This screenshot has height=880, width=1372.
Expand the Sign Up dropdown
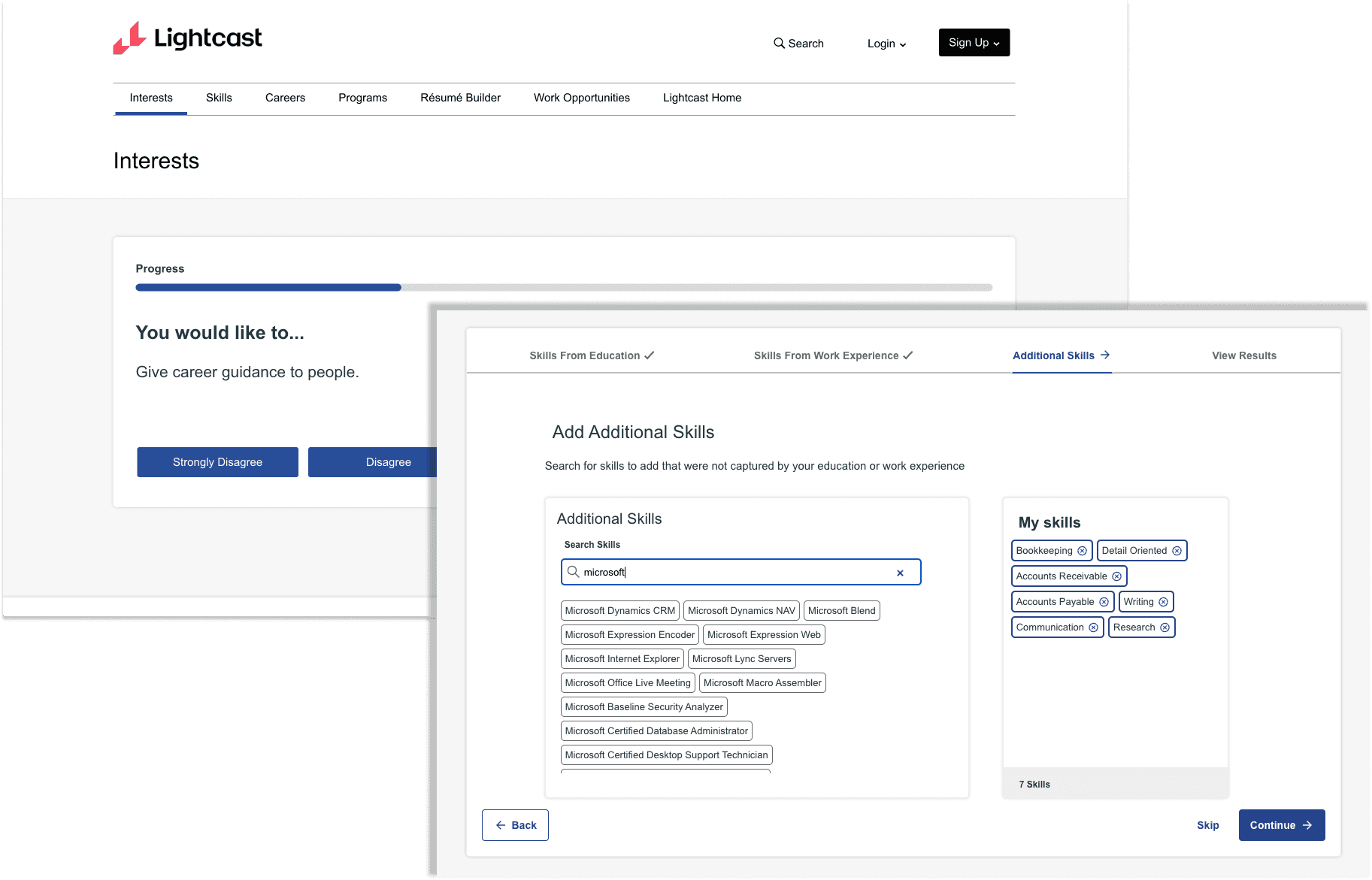973,42
